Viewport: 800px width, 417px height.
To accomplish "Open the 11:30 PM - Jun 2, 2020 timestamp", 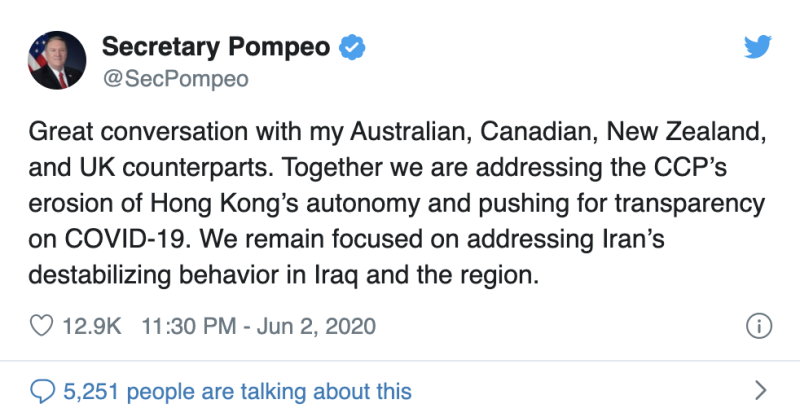I will point(258,326).
